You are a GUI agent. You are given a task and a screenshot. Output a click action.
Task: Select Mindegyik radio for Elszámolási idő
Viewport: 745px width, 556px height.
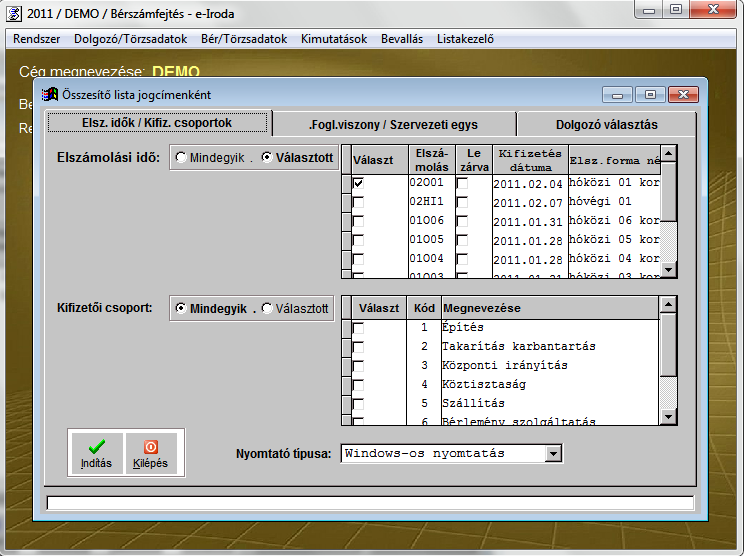pos(181,158)
